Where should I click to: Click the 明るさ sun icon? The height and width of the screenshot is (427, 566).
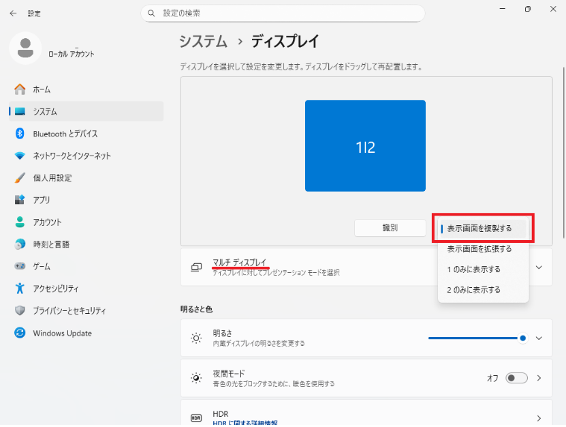pyautogui.click(x=196, y=338)
